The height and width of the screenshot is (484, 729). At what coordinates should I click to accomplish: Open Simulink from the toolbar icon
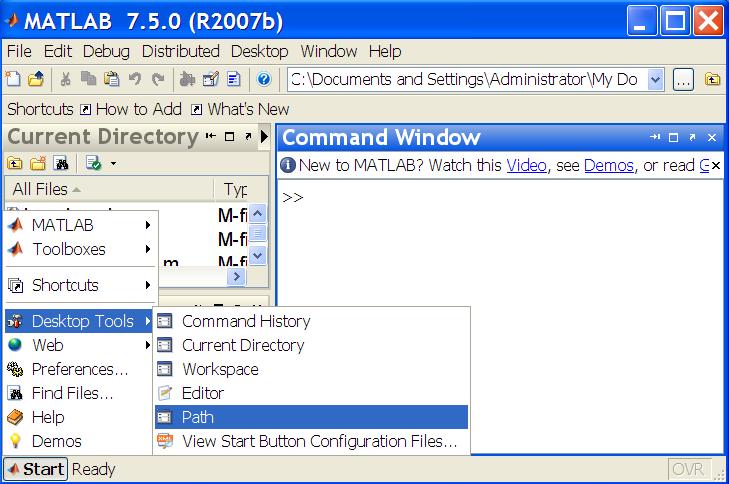[187, 80]
